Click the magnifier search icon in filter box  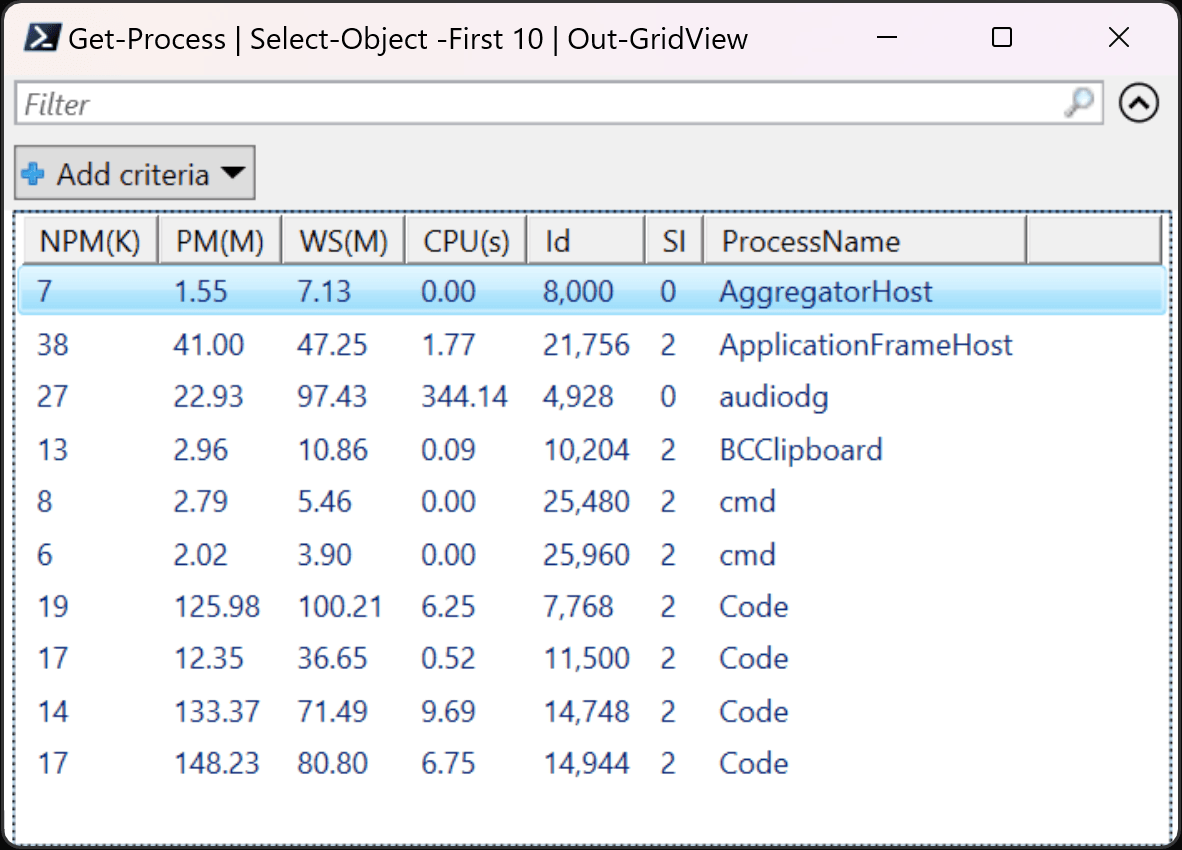[x=1079, y=102]
